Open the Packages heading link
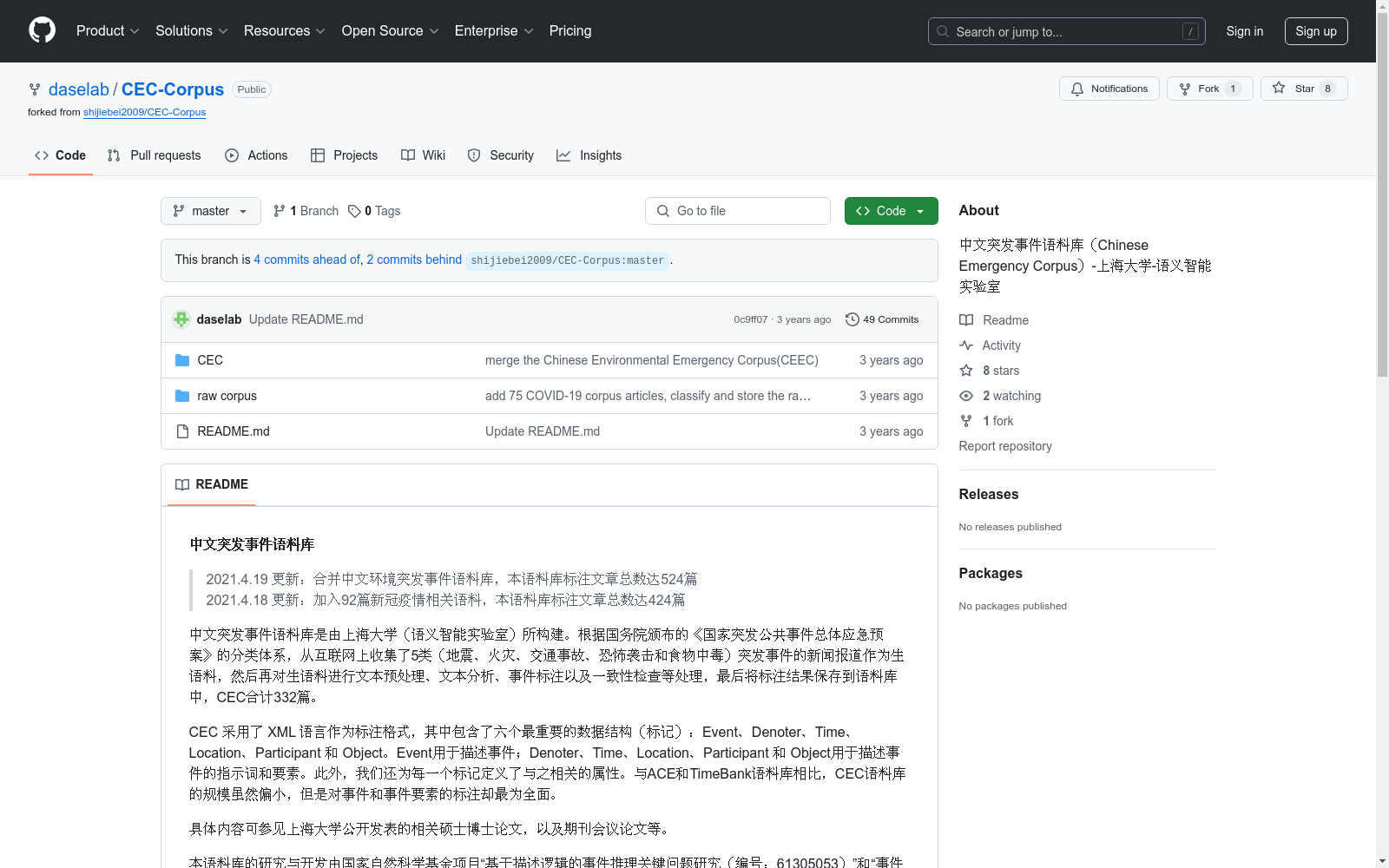Screen dimensions: 1389x868 pyautogui.click(x=991, y=573)
